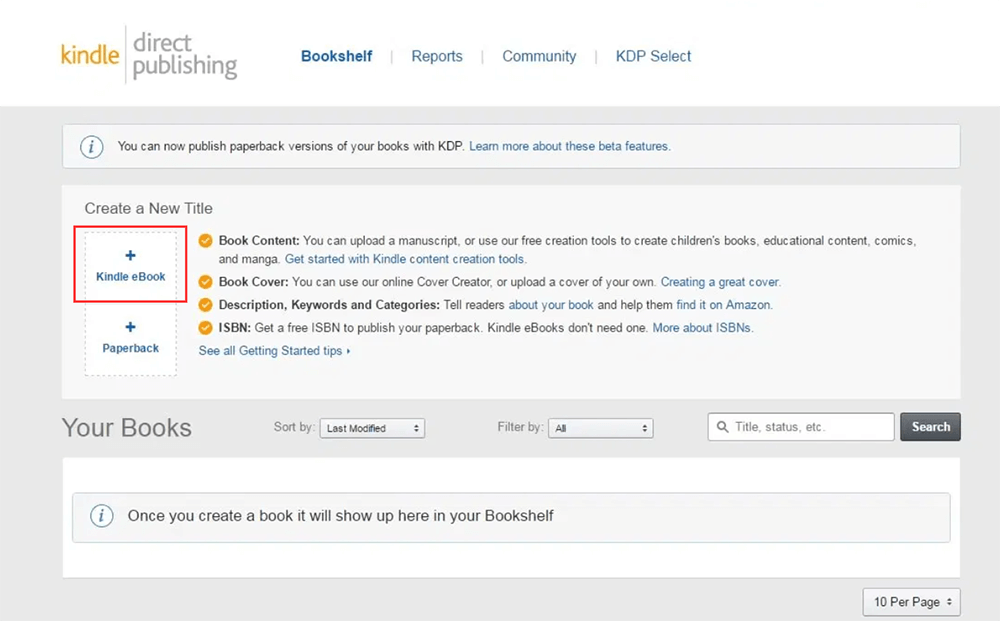
Task: Click the plus icon for Paperback
Action: click(x=131, y=328)
